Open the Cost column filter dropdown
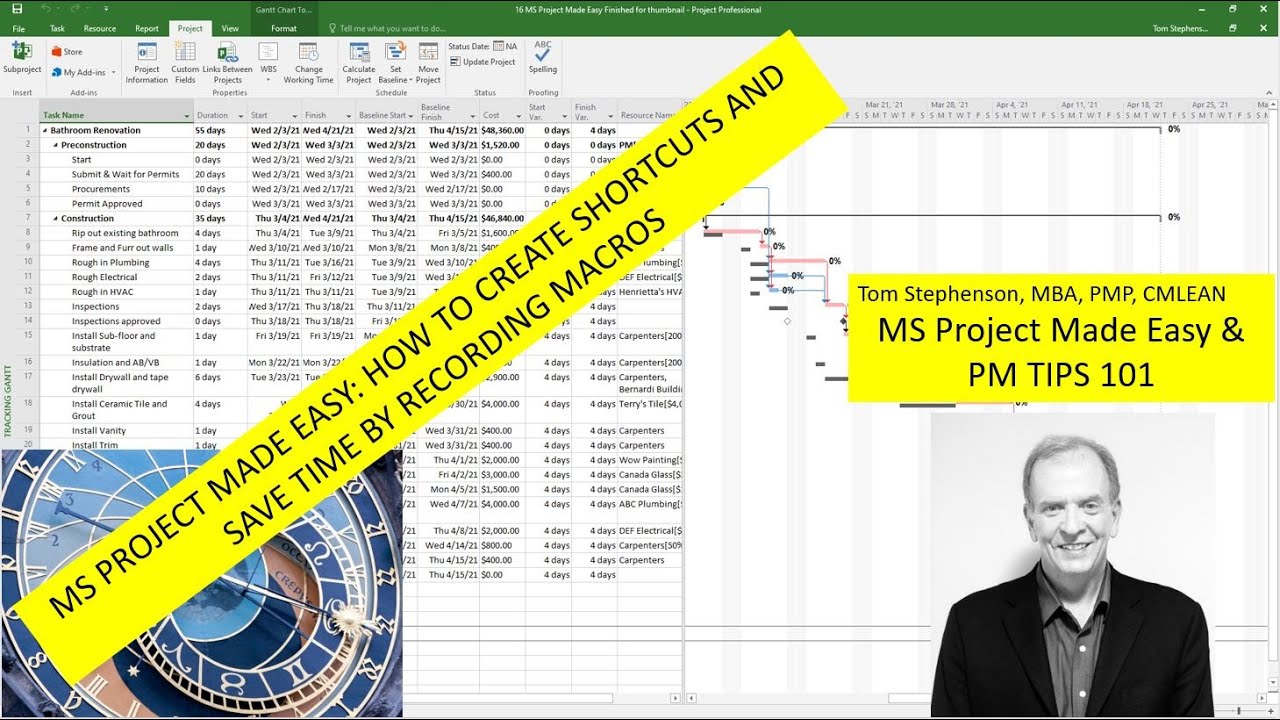1280x720 pixels. click(517, 116)
